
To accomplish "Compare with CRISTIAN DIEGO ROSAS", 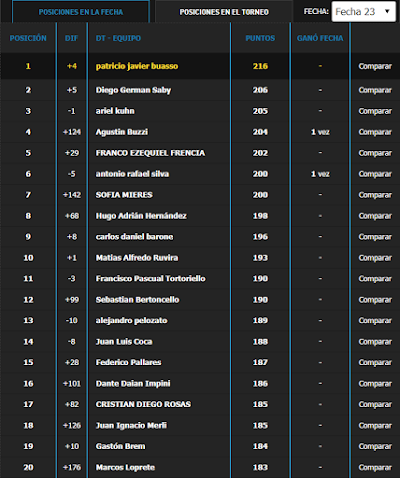I will pos(375,405).
